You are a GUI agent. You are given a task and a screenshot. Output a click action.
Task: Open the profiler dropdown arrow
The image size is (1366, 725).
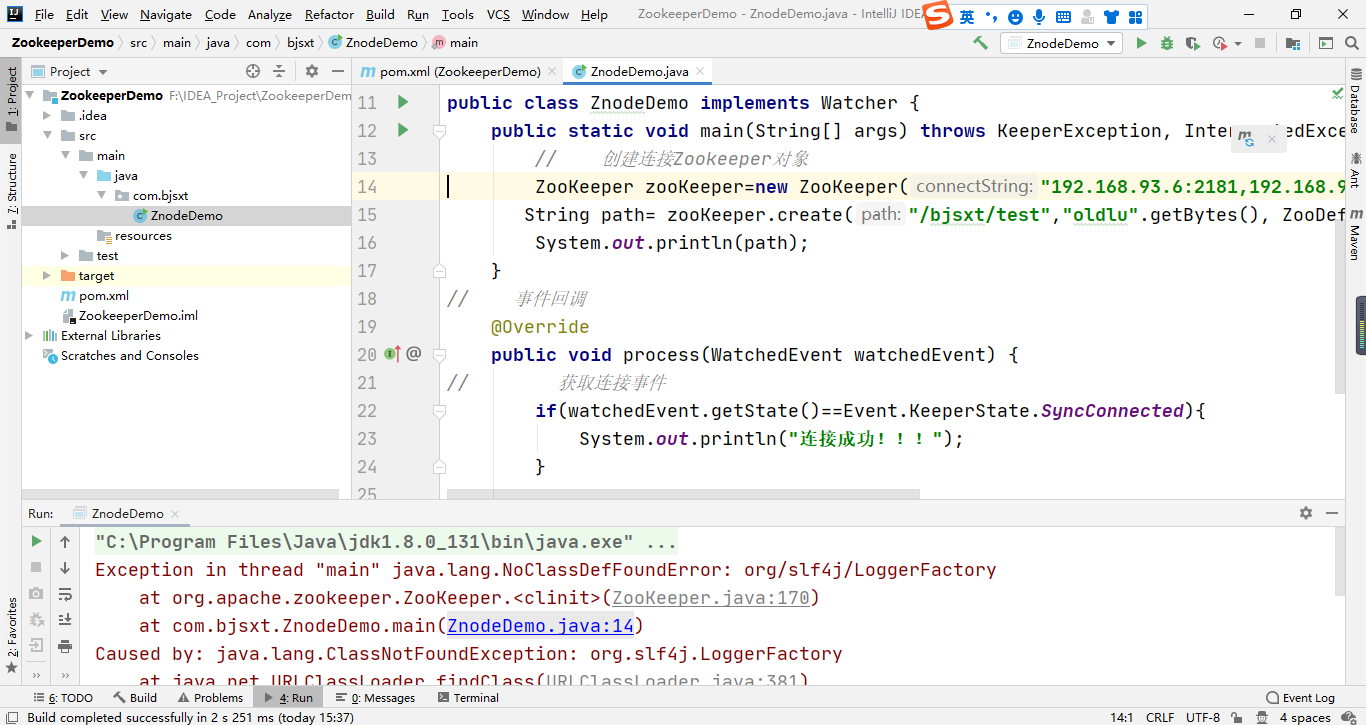(x=1238, y=44)
